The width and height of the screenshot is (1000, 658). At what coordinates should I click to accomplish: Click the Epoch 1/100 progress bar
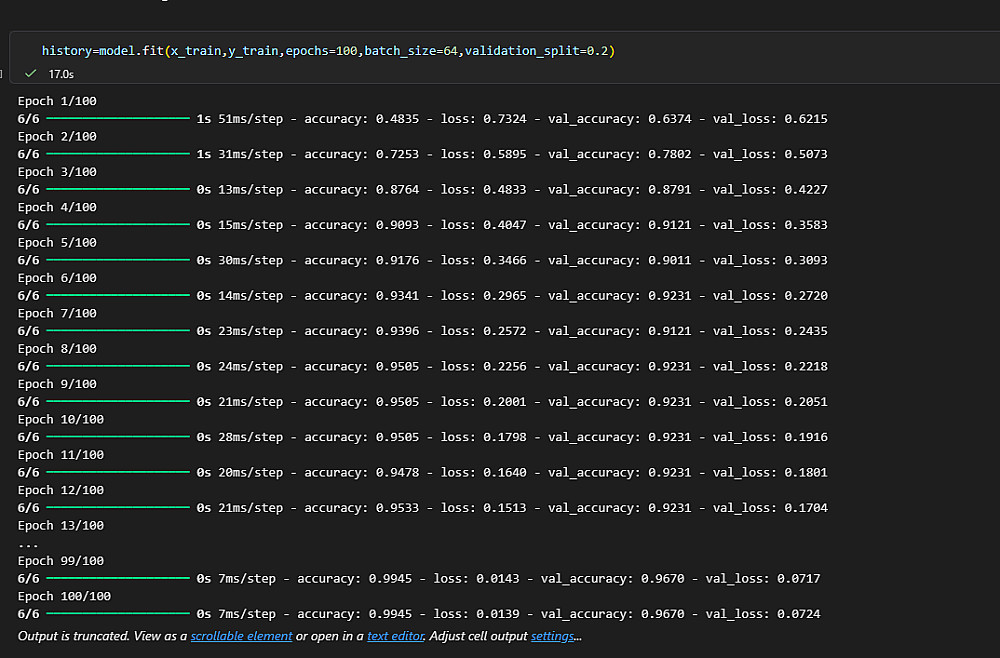[118, 119]
